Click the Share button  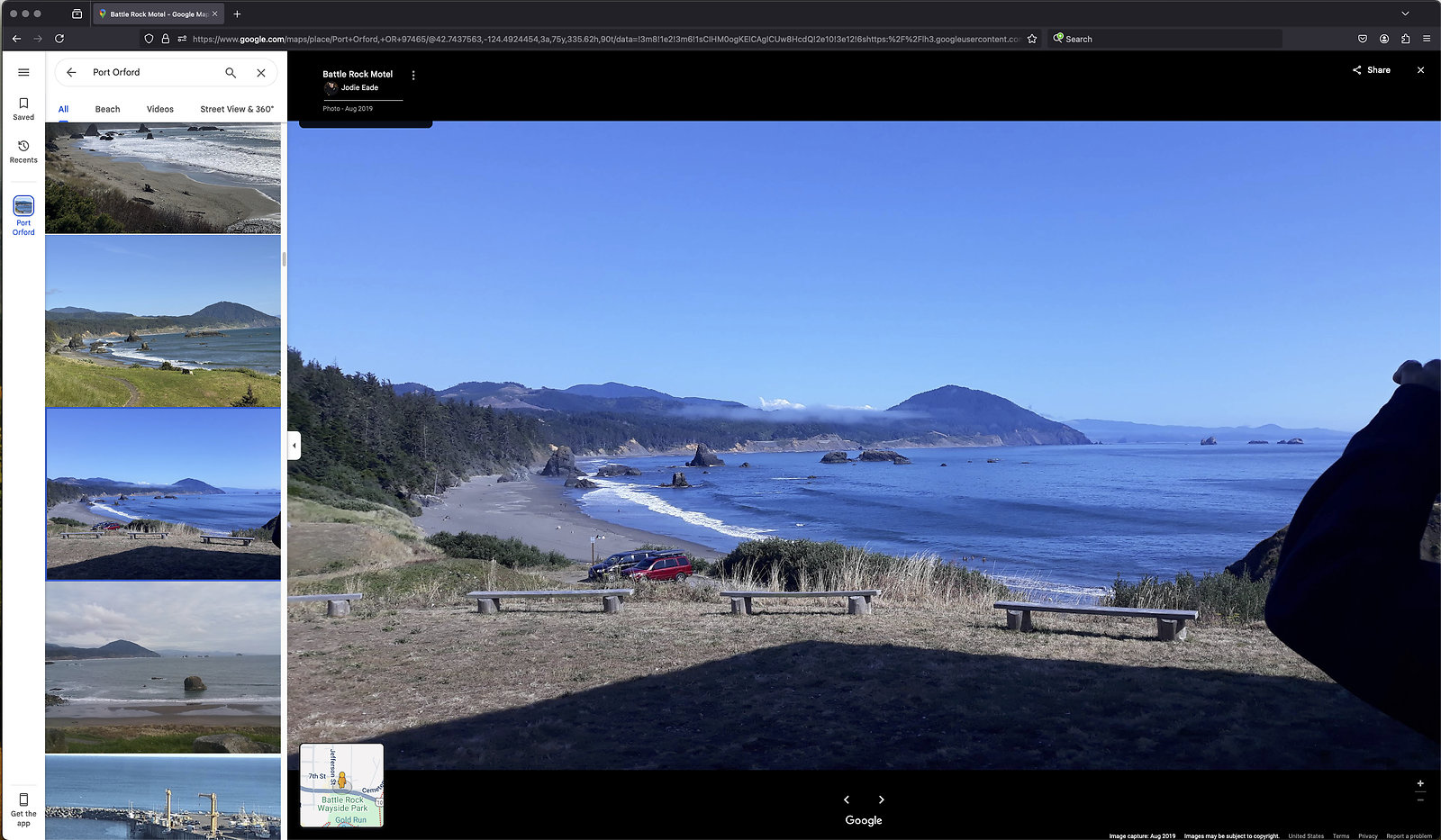[x=1371, y=70]
